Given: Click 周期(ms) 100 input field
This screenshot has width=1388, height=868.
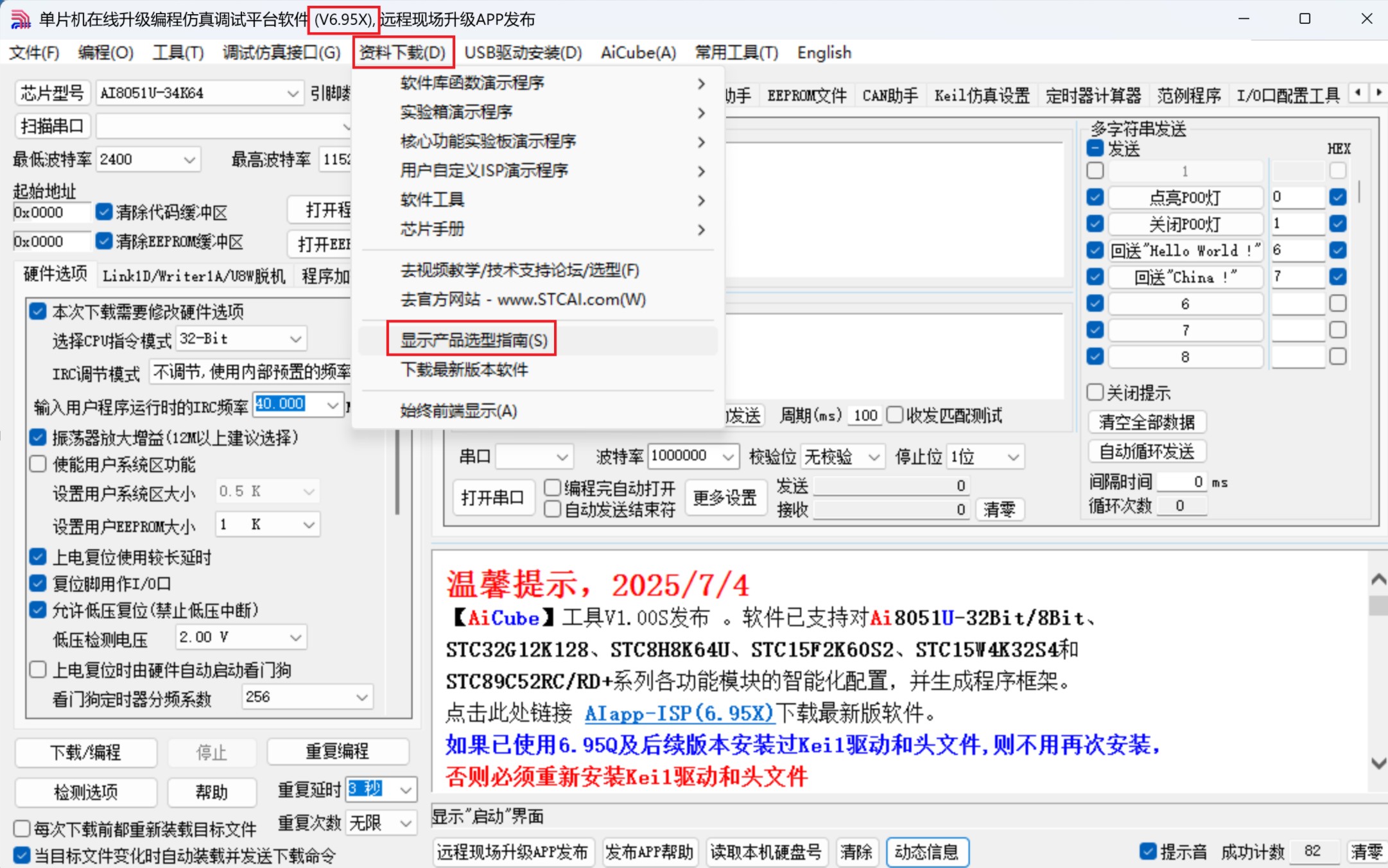Looking at the screenshot, I should pos(865,415).
